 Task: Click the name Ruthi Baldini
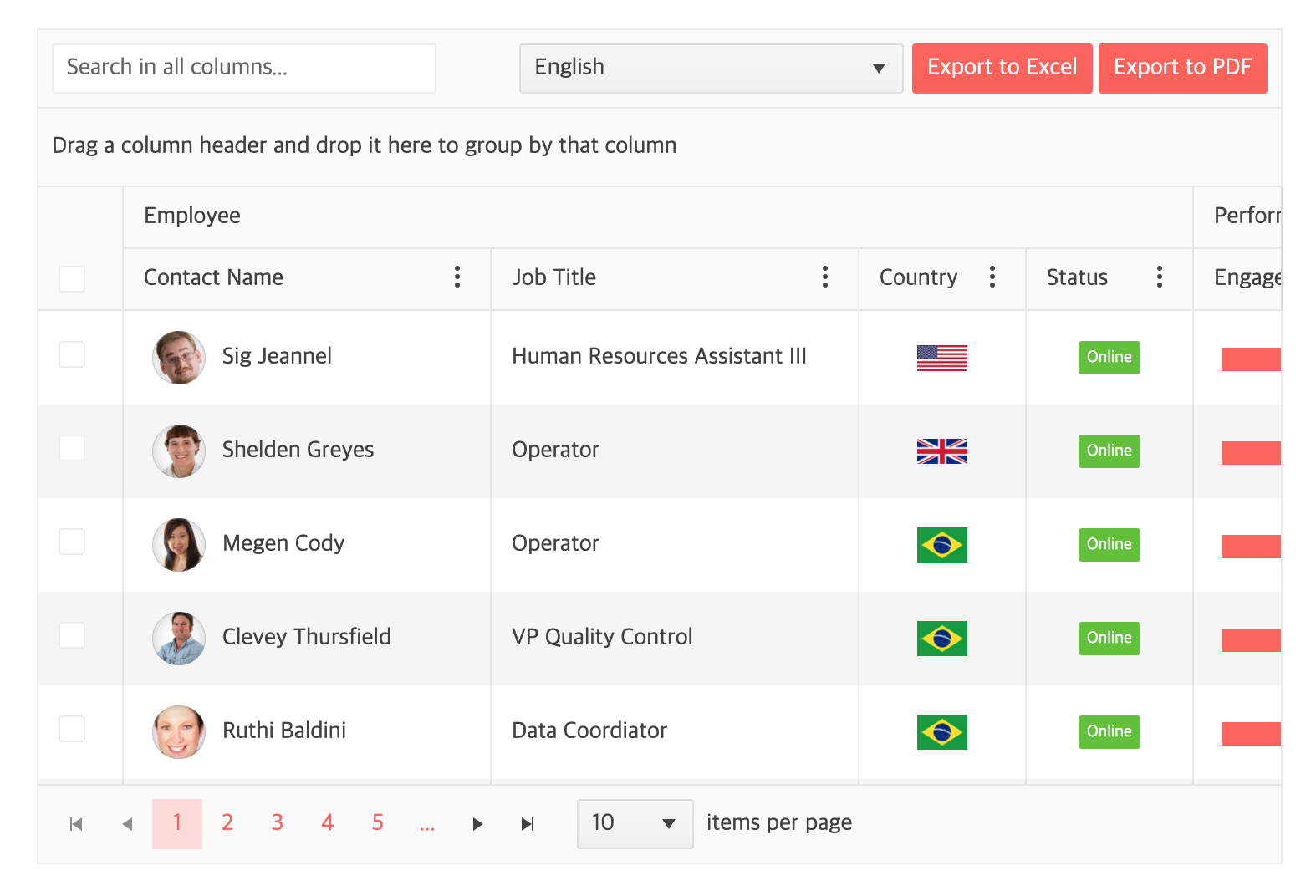click(284, 731)
